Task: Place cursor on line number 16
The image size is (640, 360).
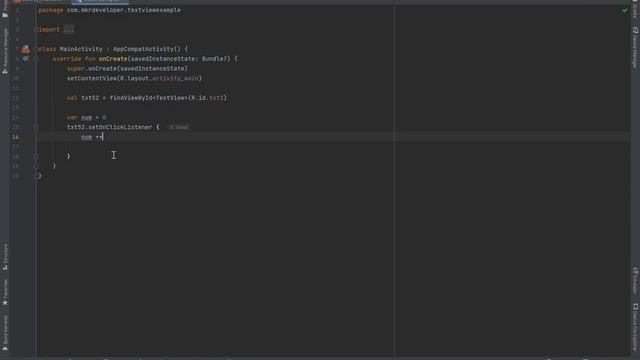Action: point(15,137)
